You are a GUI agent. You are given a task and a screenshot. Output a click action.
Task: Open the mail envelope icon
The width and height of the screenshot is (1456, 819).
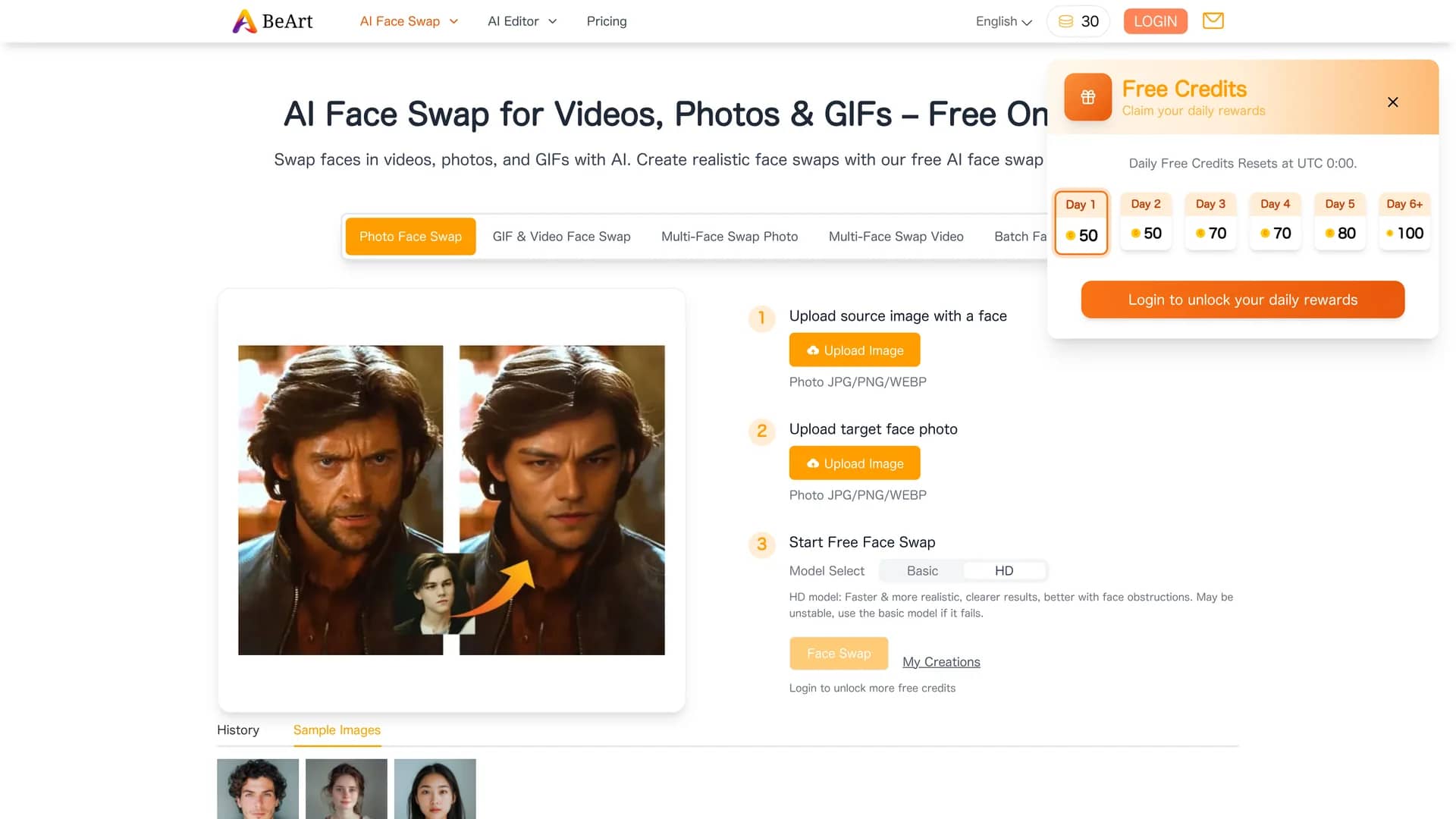pyautogui.click(x=1213, y=20)
